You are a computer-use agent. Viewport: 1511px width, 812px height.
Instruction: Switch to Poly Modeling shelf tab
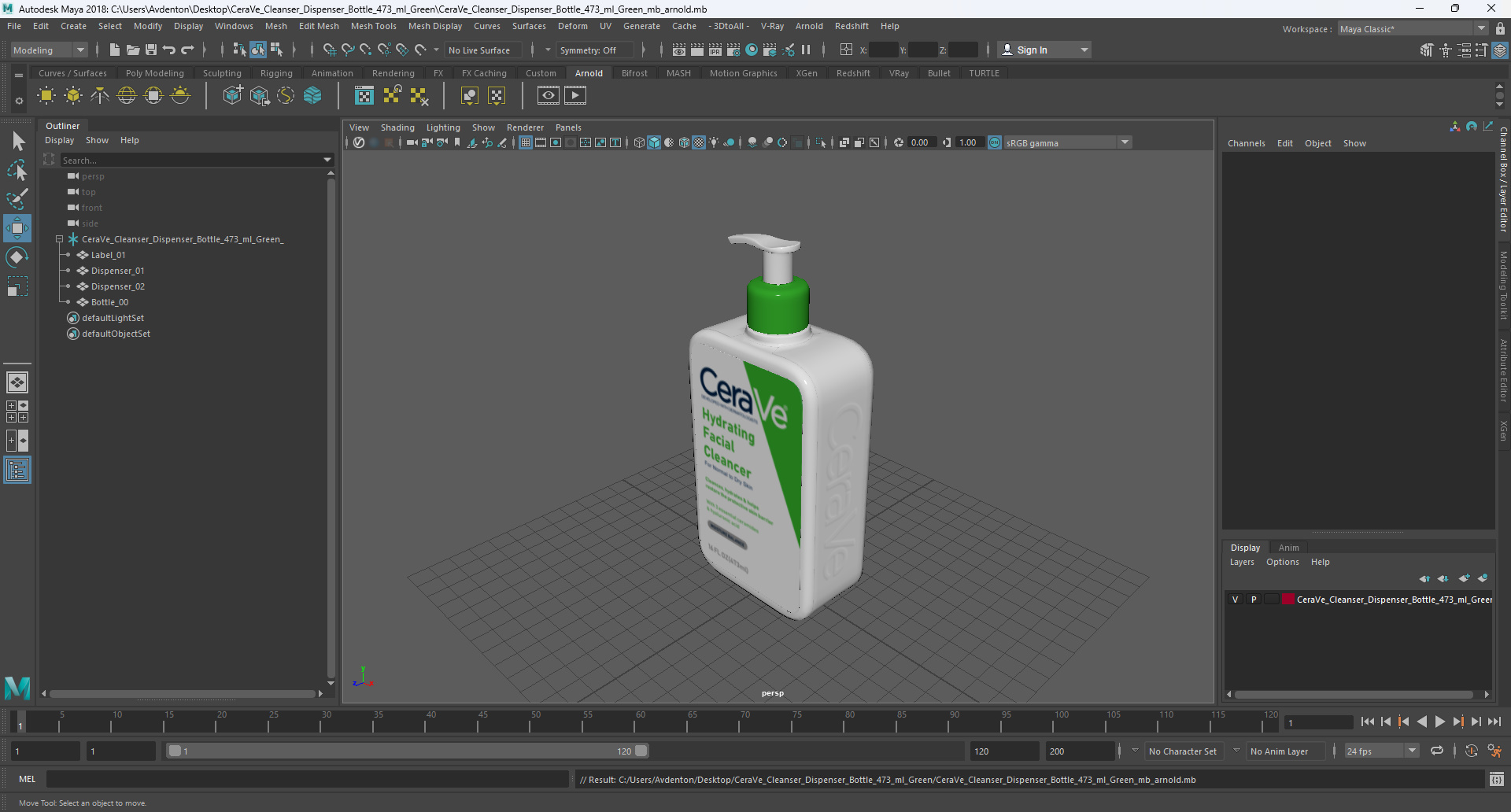coord(155,73)
